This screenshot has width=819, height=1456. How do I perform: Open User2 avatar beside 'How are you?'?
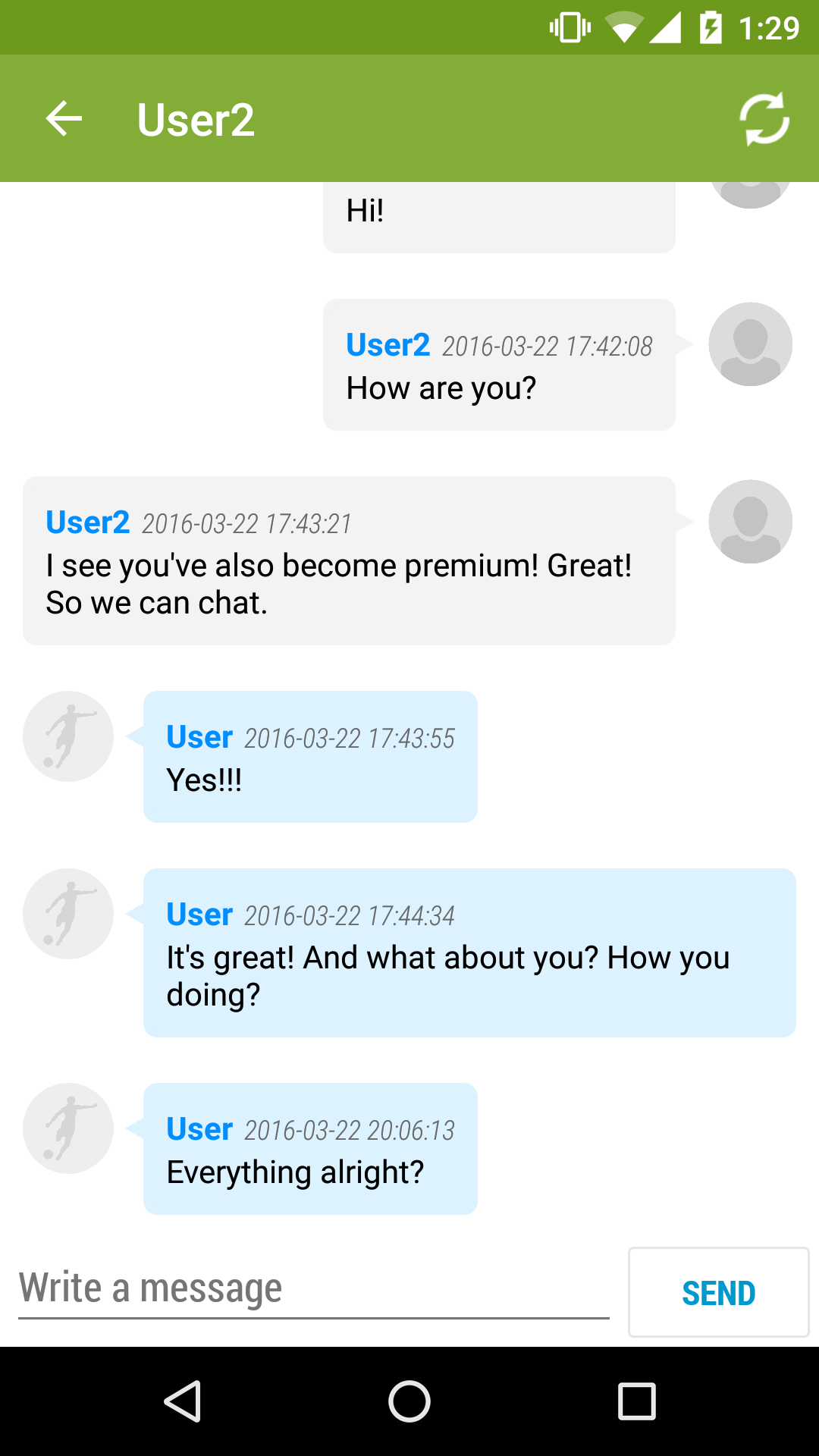pyautogui.click(x=750, y=344)
